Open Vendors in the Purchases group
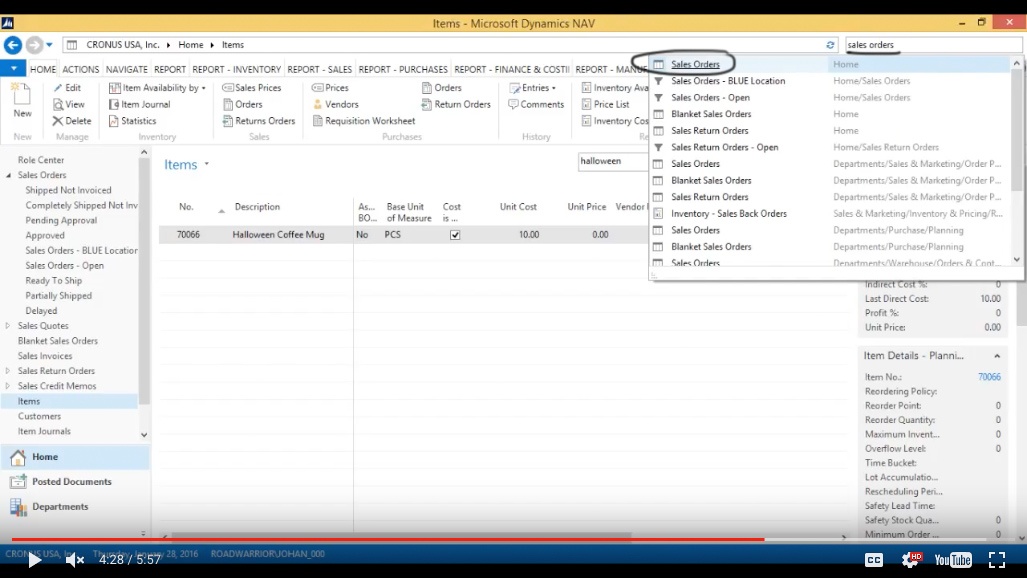Screen dimensions: 1027x578 tap(335, 104)
